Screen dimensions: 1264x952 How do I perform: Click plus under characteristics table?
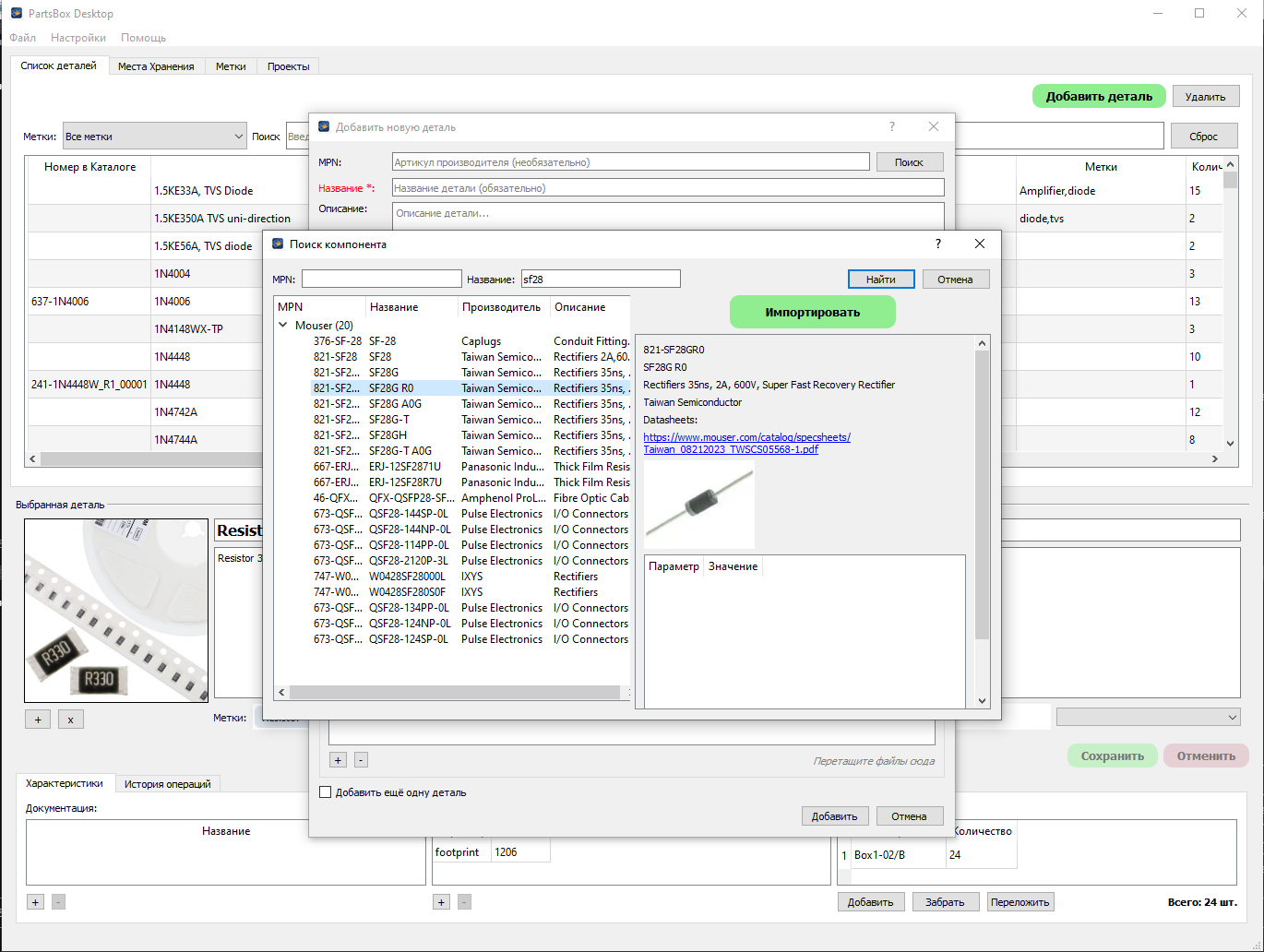[x=441, y=902]
